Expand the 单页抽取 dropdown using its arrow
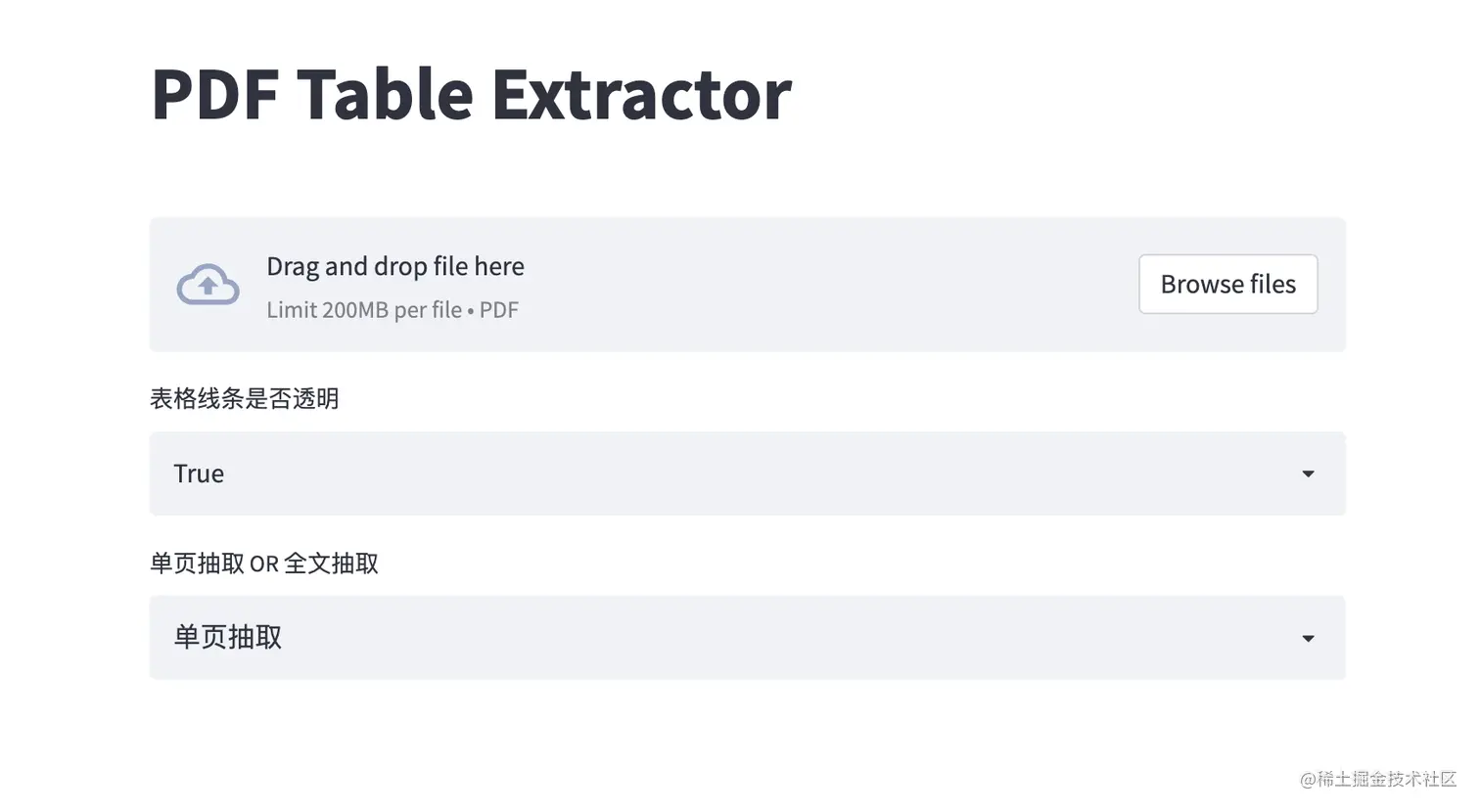 coord(1308,639)
